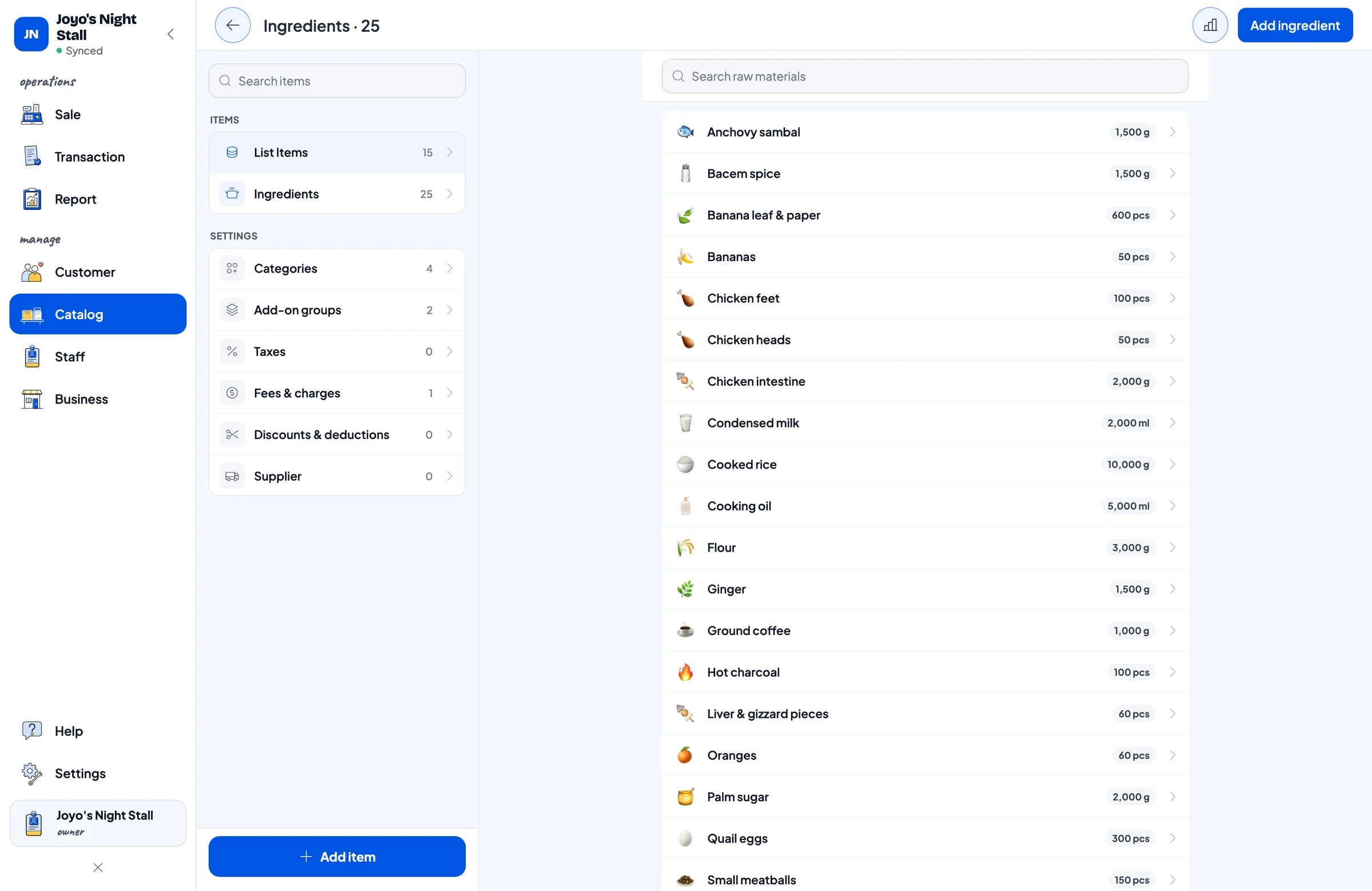Open the Customer people icon
The image size is (1372, 891).
click(31, 271)
